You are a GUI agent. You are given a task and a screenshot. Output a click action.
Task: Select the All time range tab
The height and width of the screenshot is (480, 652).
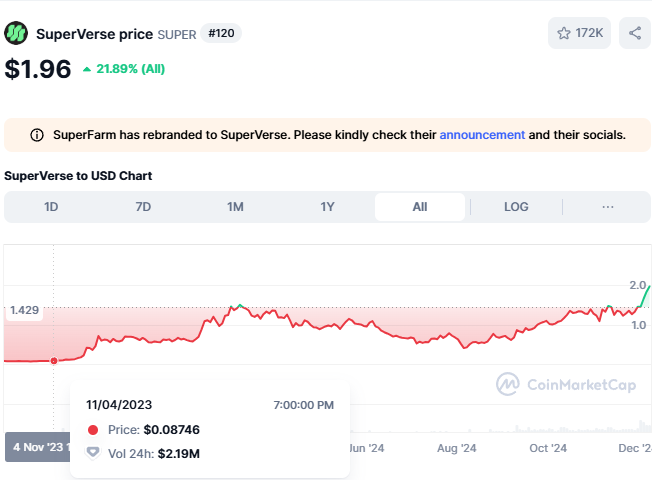click(x=419, y=207)
